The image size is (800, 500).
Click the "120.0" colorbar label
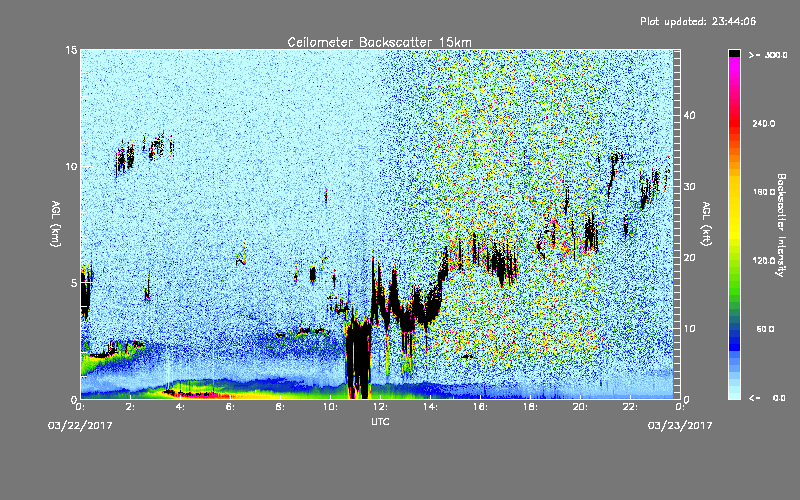pos(764,261)
